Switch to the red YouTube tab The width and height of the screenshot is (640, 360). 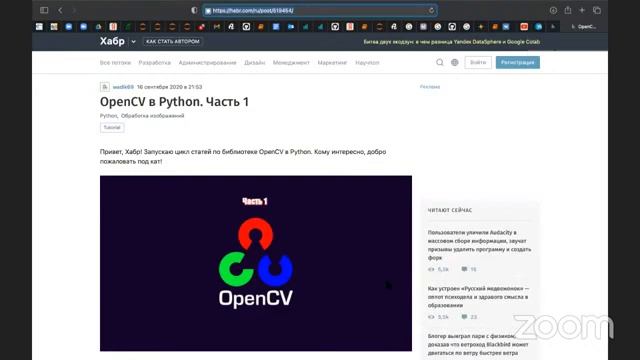524,27
